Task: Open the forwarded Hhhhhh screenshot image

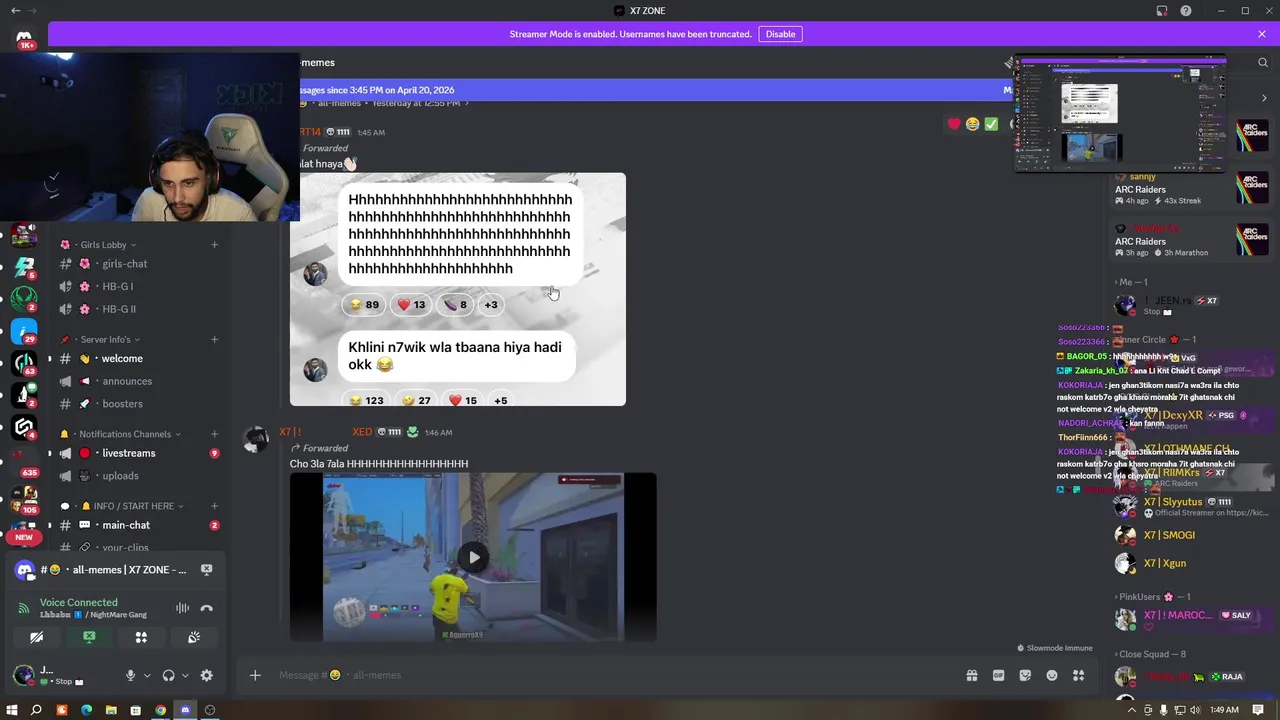Action: click(x=458, y=289)
